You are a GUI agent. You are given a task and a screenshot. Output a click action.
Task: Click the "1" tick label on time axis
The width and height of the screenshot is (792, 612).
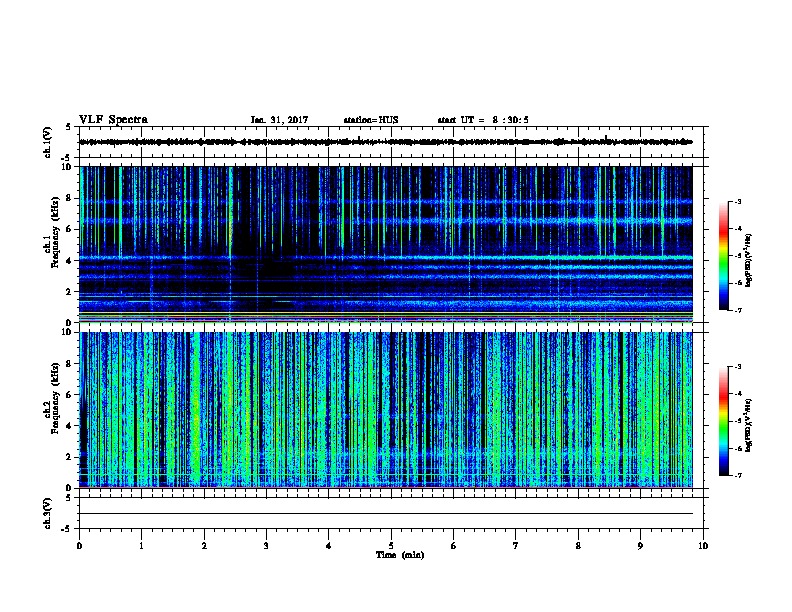141,546
